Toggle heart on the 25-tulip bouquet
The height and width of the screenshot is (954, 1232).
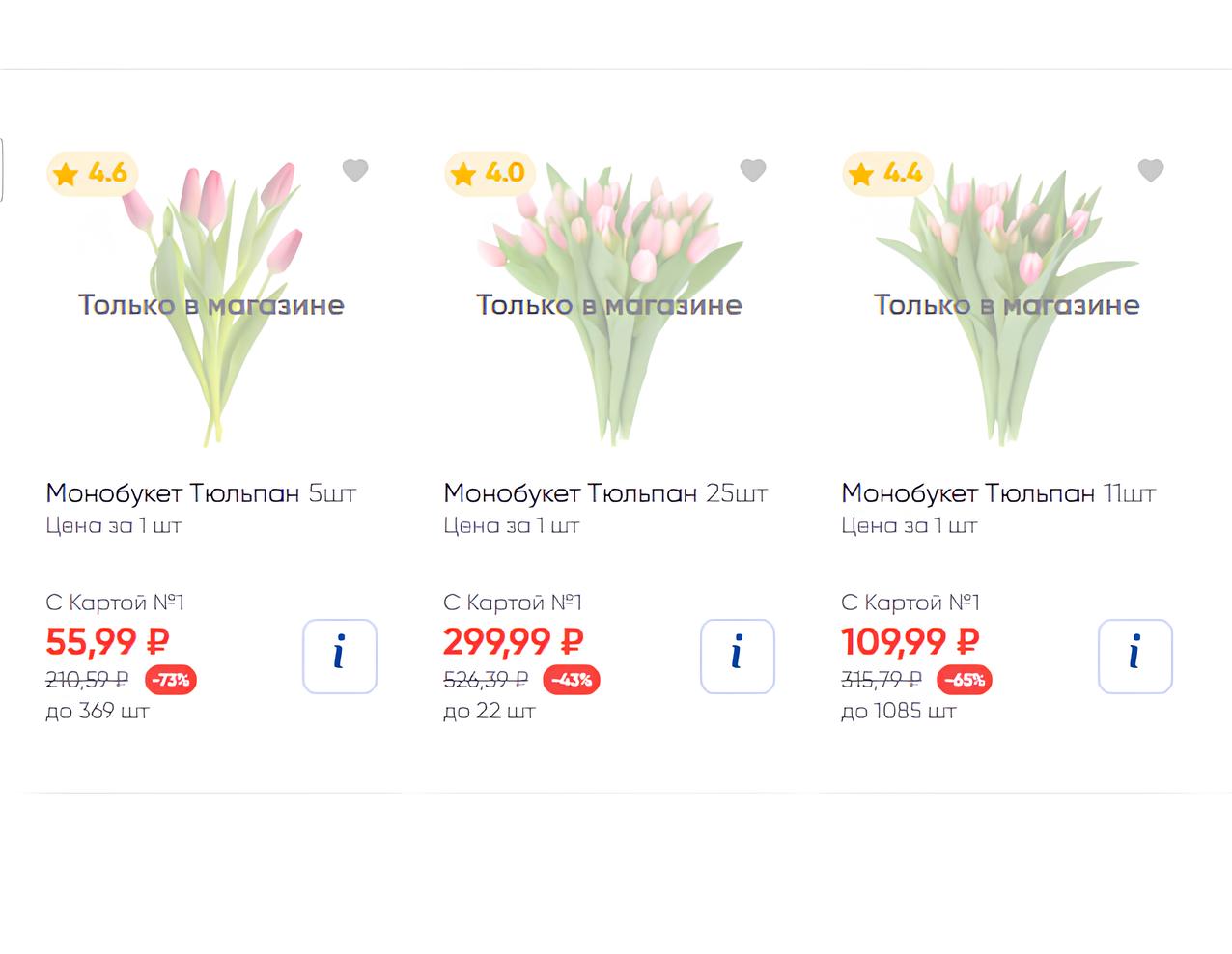[753, 171]
